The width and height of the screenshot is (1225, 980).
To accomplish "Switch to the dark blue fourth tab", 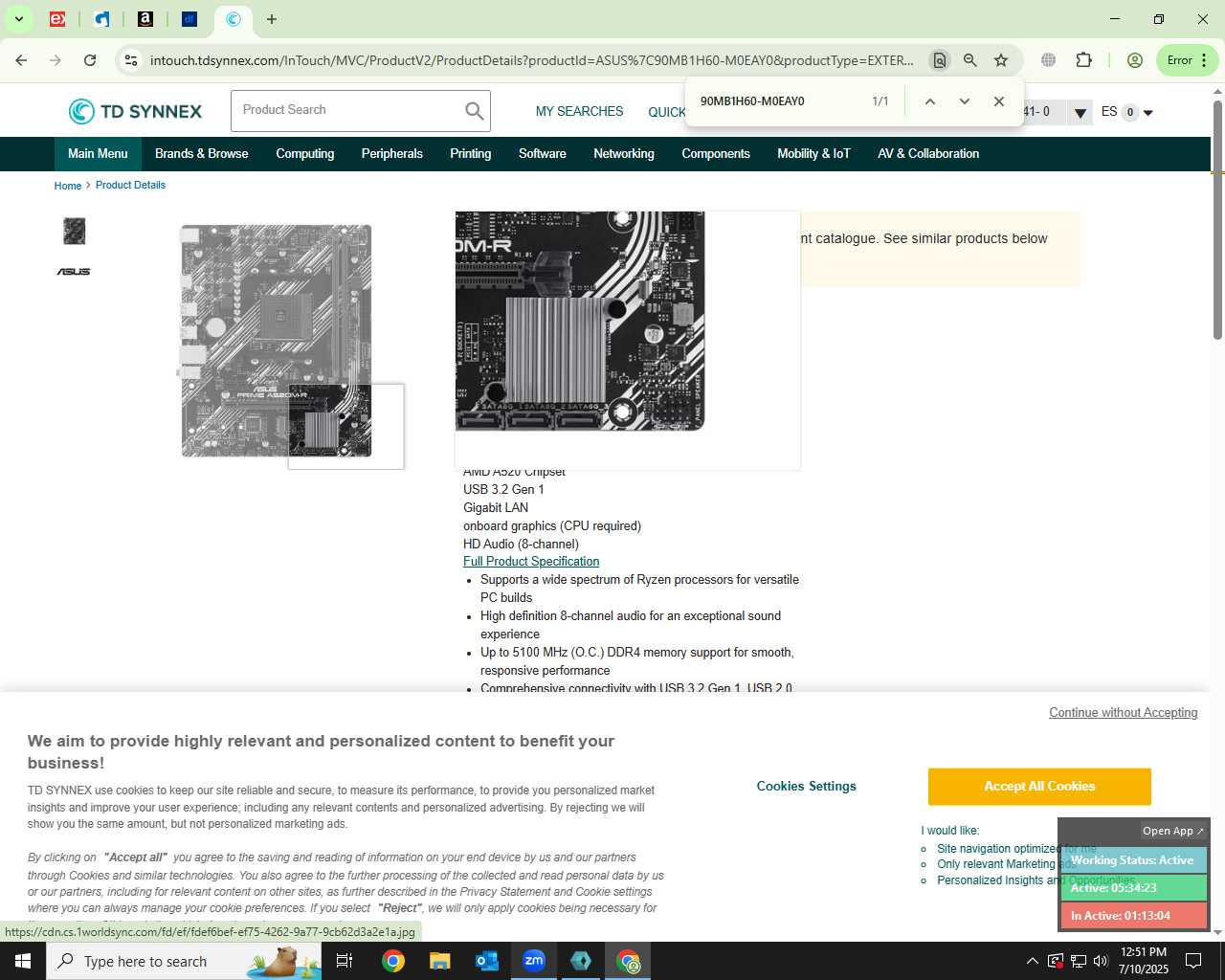I will coord(189,19).
